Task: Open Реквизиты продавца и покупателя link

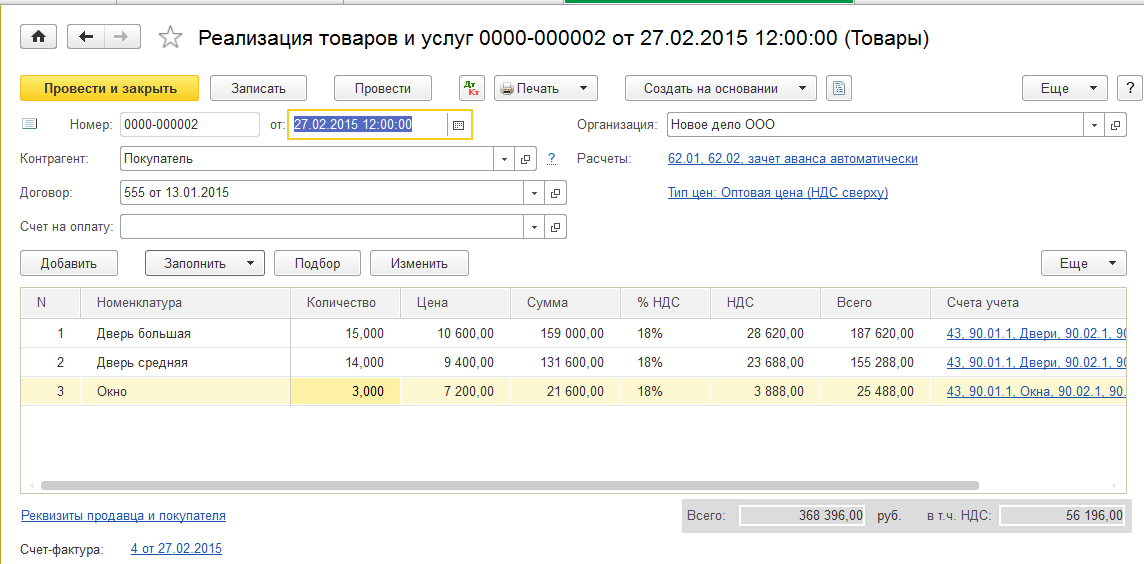Action: click(x=123, y=515)
